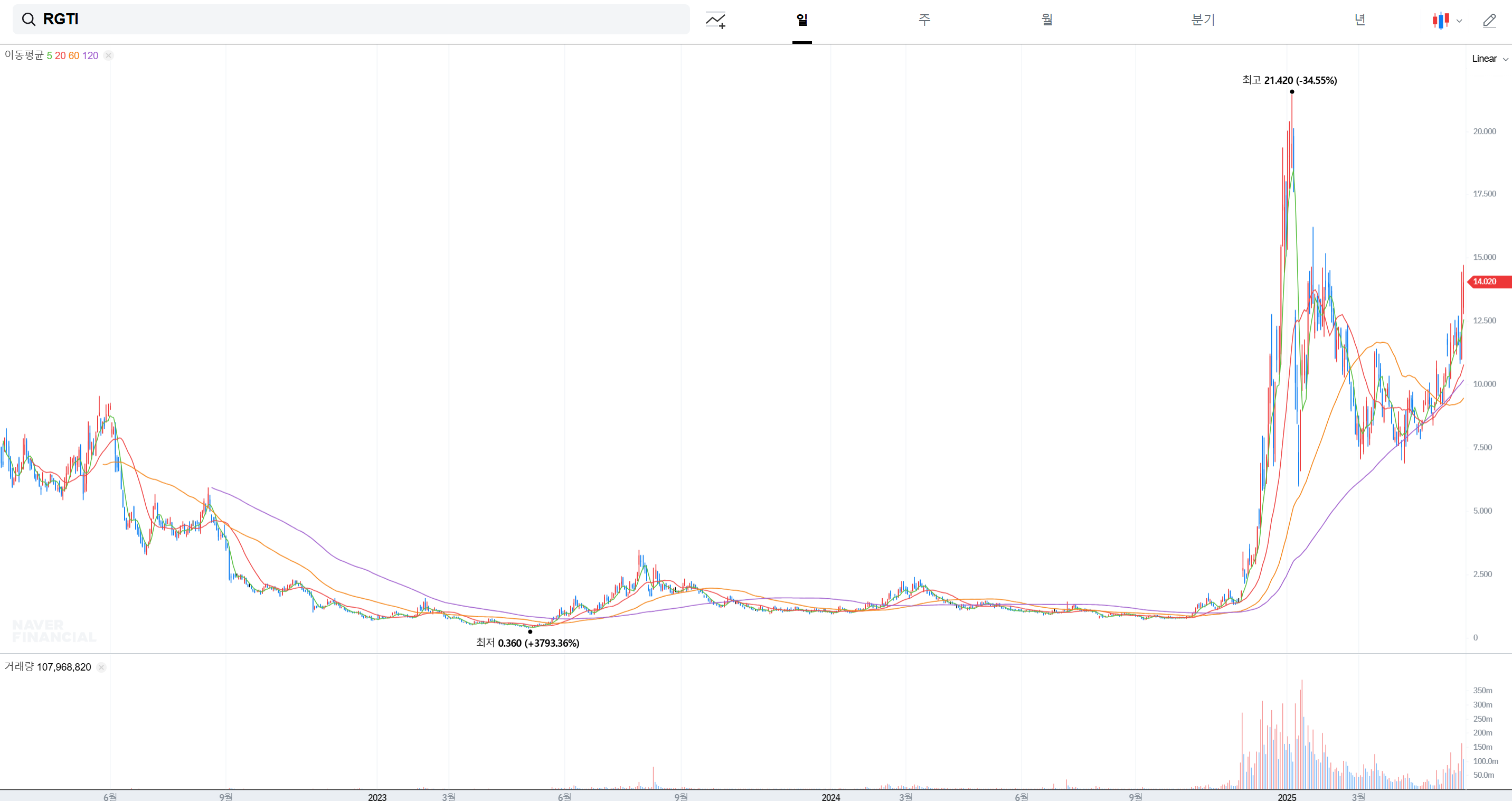Select the 일 (daily) tab

pos(802,20)
